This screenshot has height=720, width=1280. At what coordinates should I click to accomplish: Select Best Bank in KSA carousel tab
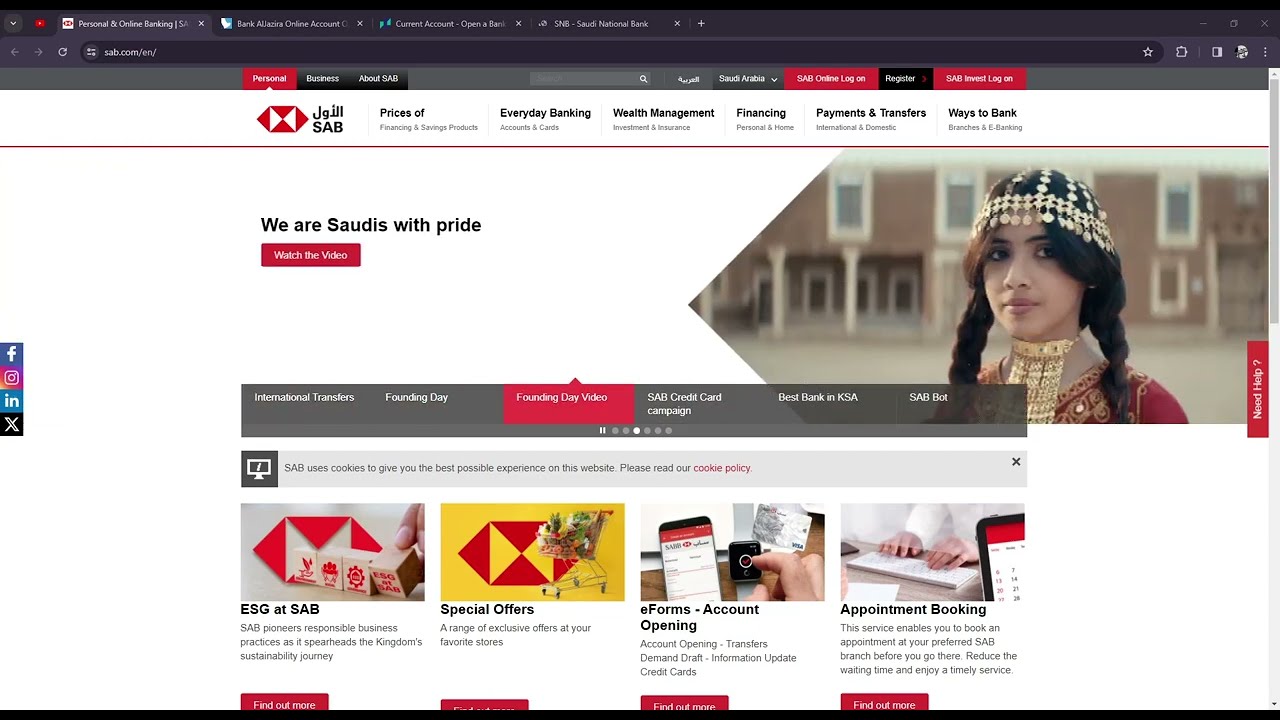click(830, 404)
